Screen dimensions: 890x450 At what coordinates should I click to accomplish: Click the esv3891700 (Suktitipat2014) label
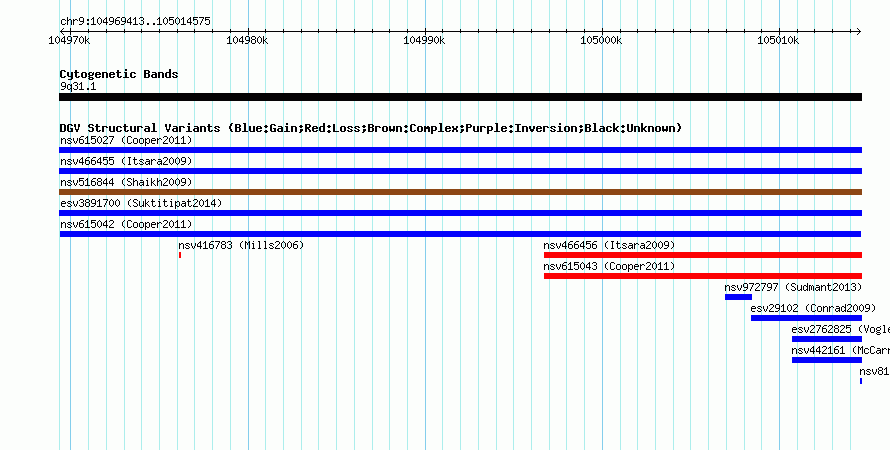point(141,203)
